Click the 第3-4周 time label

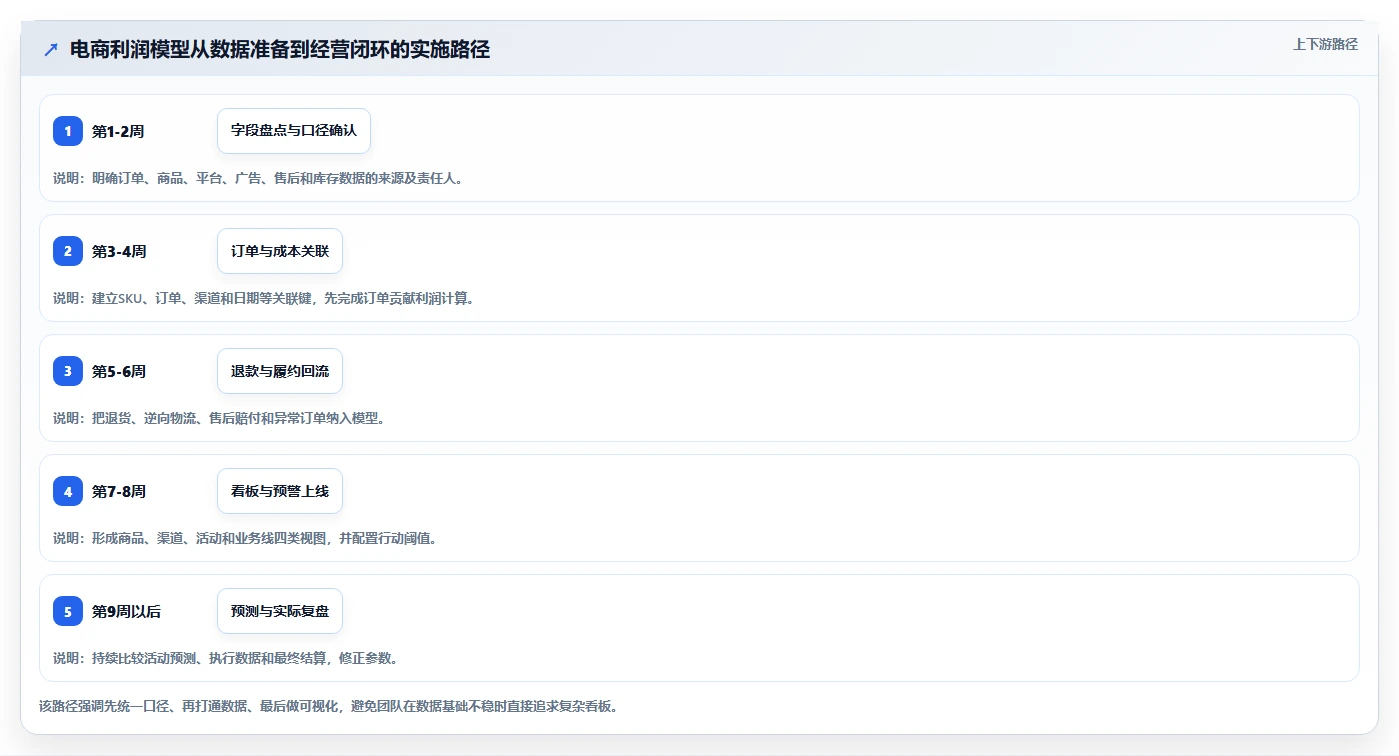point(119,251)
